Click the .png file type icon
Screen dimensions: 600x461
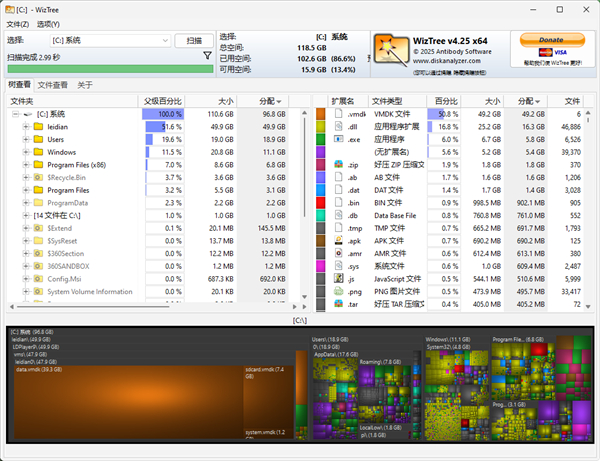pos(338,292)
